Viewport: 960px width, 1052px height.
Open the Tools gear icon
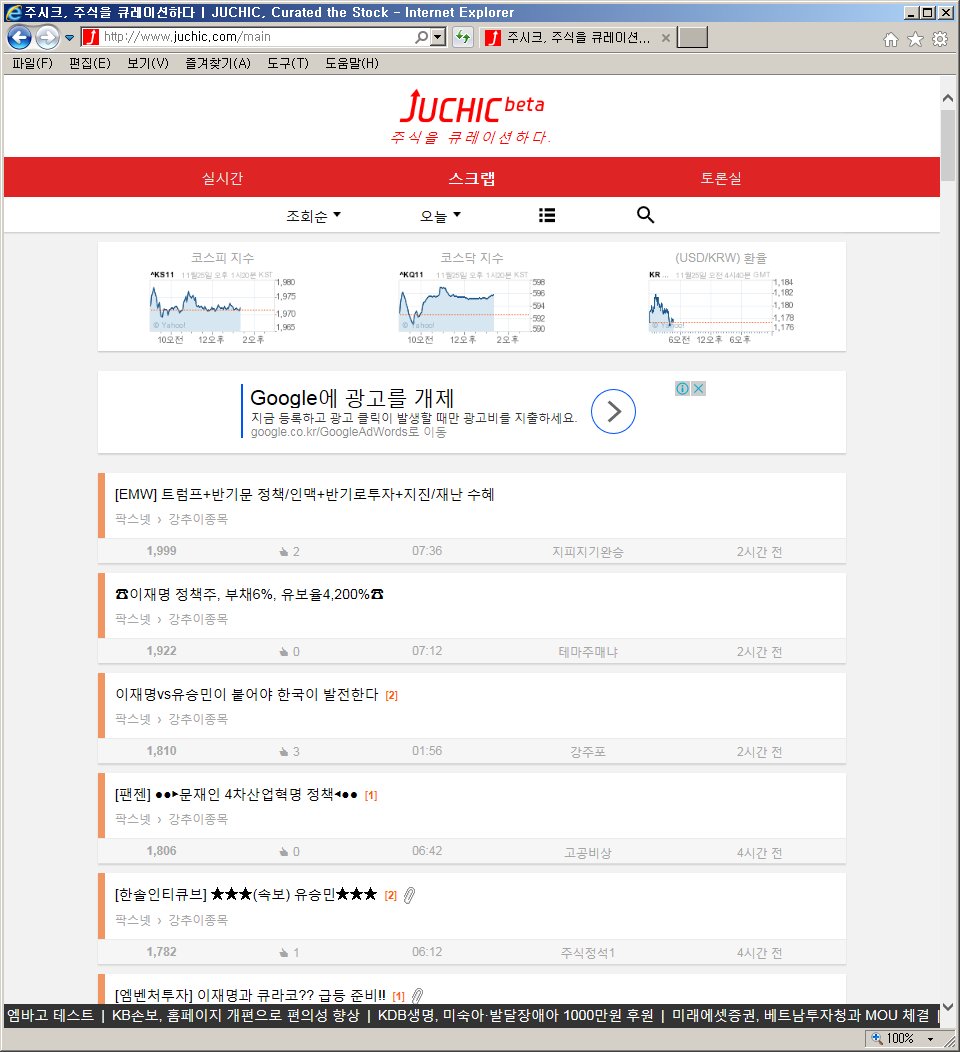(x=940, y=39)
